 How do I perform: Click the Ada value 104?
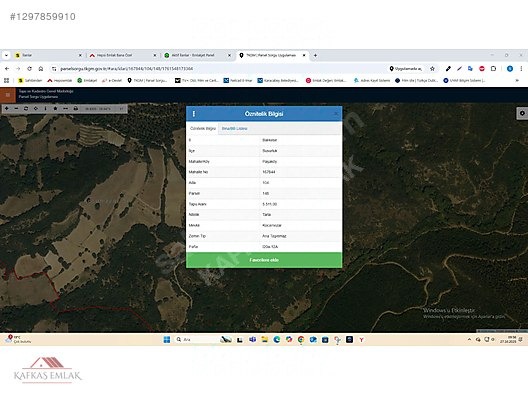click(x=266, y=183)
